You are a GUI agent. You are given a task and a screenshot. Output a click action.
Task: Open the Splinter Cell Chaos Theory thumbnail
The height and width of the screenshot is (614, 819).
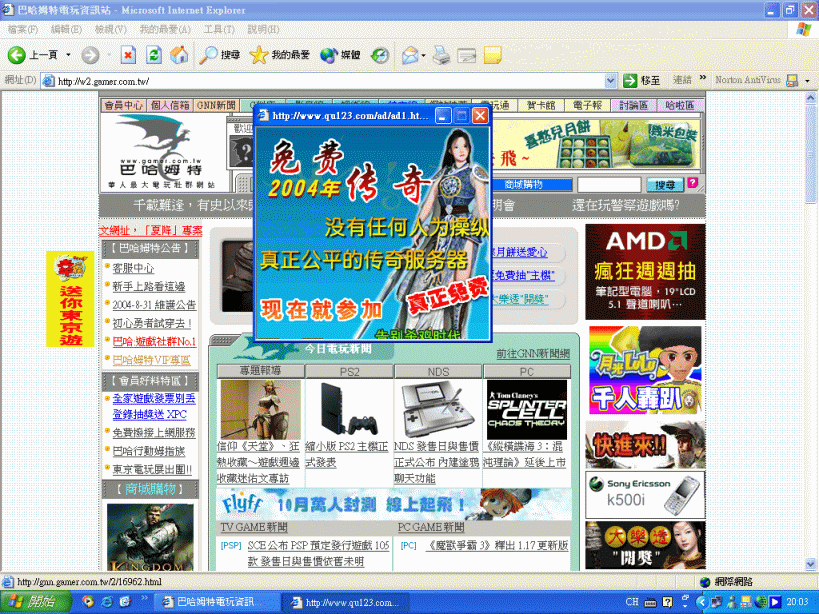pos(526,409)
